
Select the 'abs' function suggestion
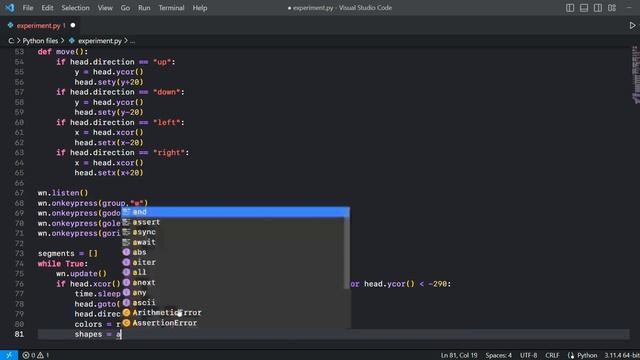point(233,252)
